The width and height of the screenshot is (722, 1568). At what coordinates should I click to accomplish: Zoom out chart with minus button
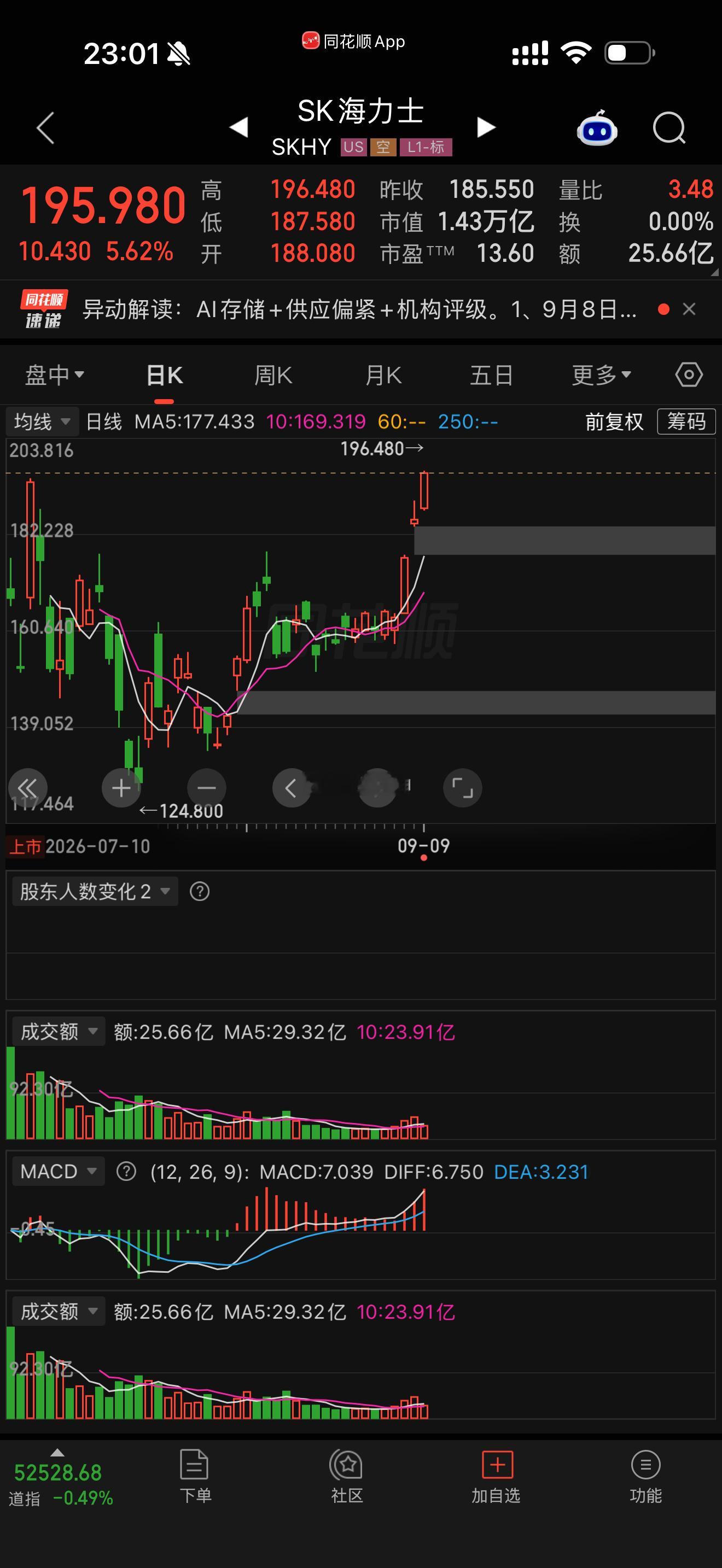pyautogui.click(x=206, y=788)
